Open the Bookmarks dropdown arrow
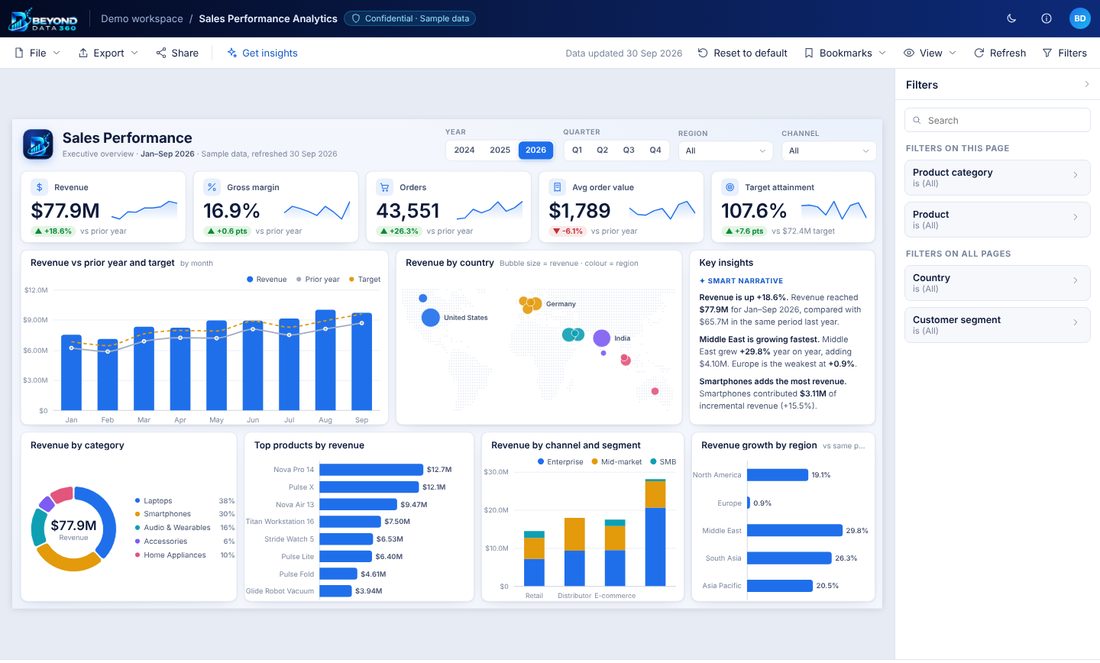Viewport: 1100px width, 663px height. click(882, 53)
